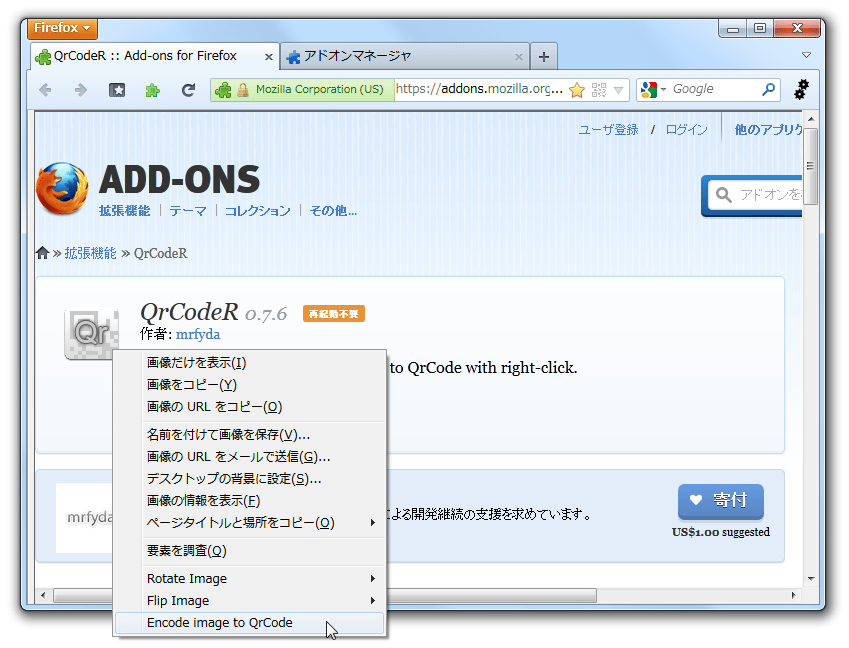The width and height of the screenshot is (849, 648).
Task: Expand the Rotate Image submenu
Action: pyautogui.click(x=373, y=579)
